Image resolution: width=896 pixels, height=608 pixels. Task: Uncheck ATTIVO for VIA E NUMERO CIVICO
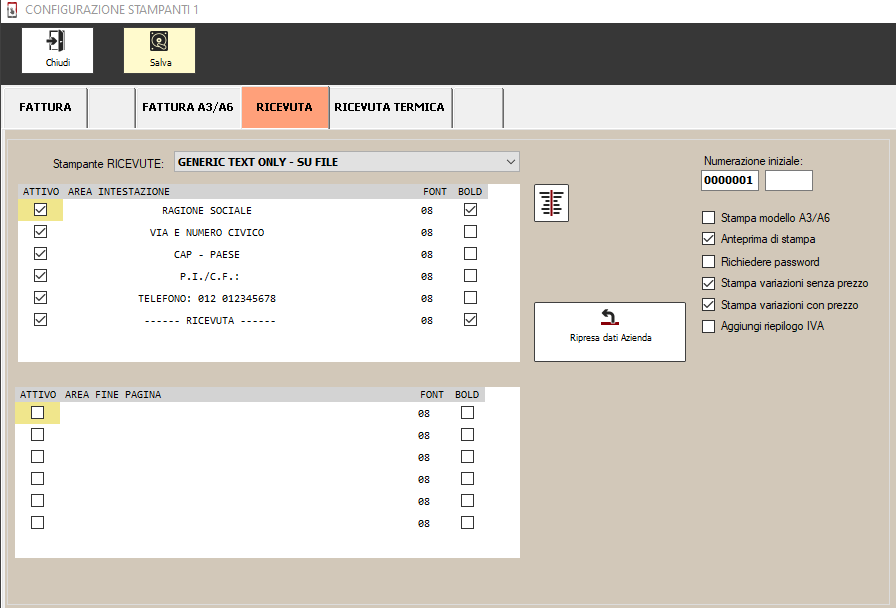[40, 232]
